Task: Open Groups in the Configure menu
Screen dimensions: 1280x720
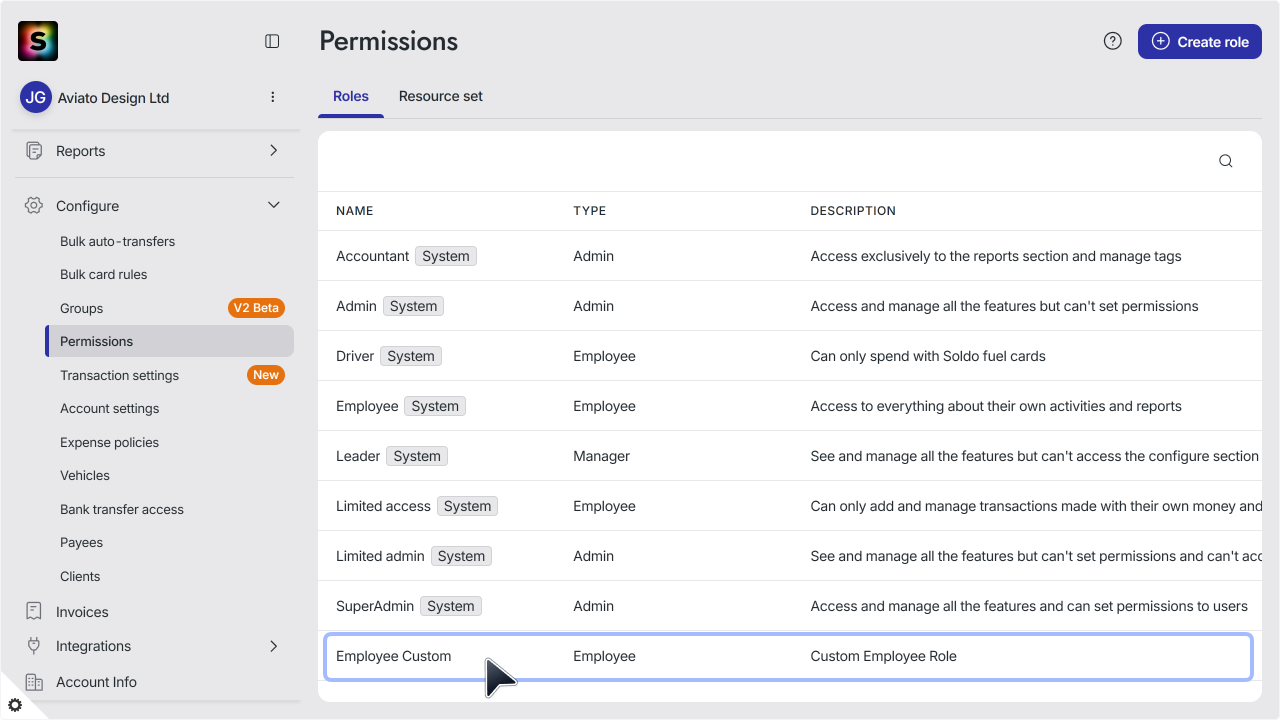Action: (81, 308)
